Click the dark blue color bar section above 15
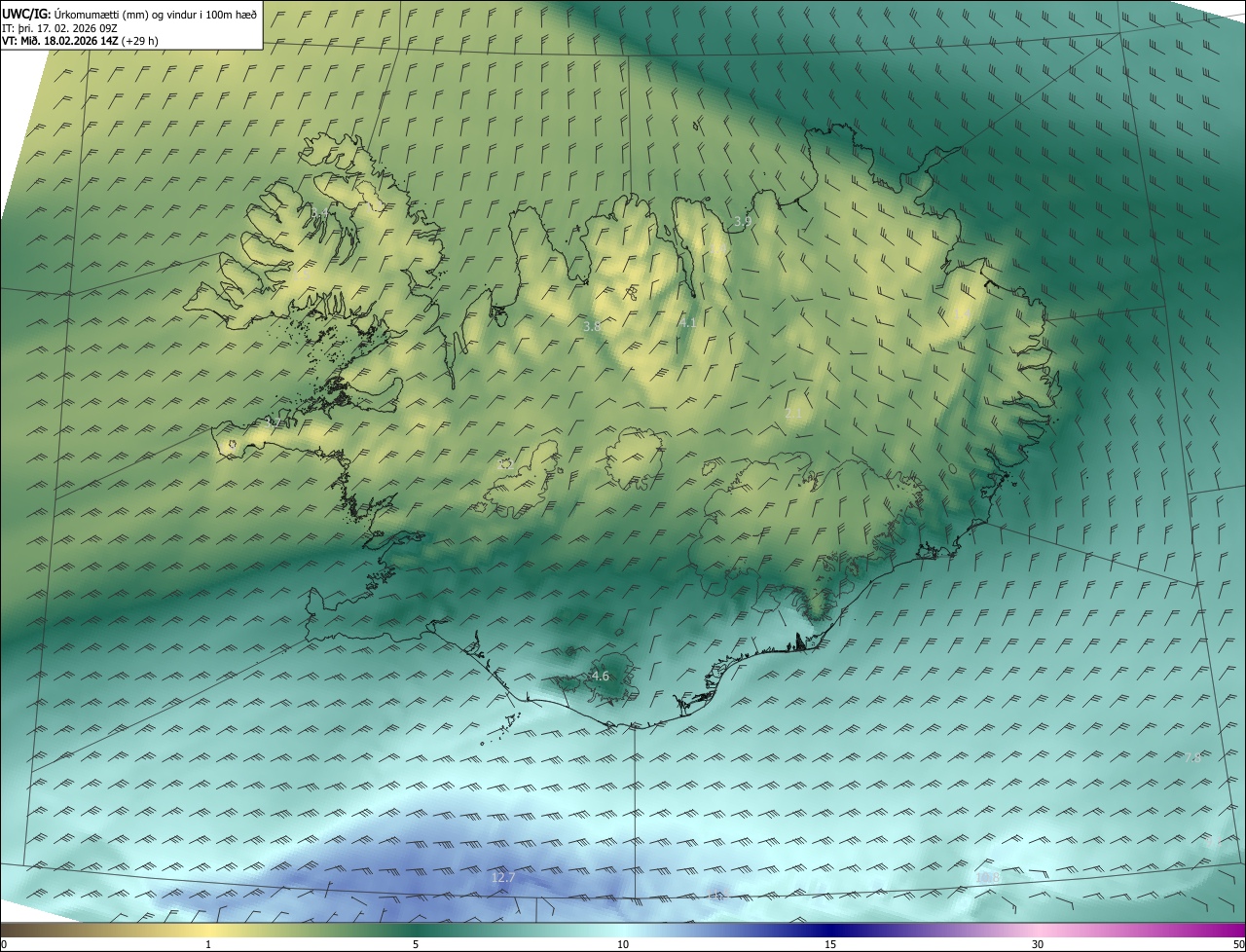Screen dimensions: 1246x952 [830, 930]
